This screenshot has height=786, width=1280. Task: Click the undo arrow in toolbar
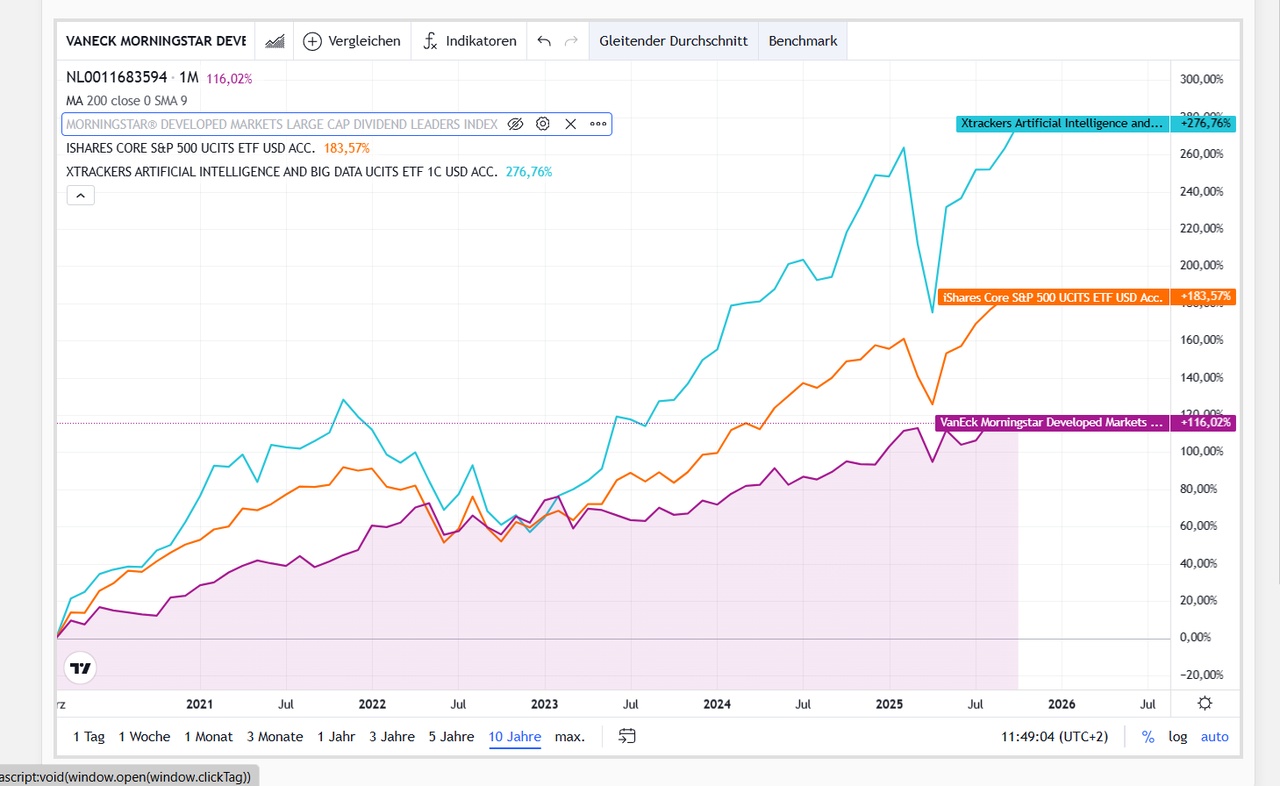click(544, 41)
